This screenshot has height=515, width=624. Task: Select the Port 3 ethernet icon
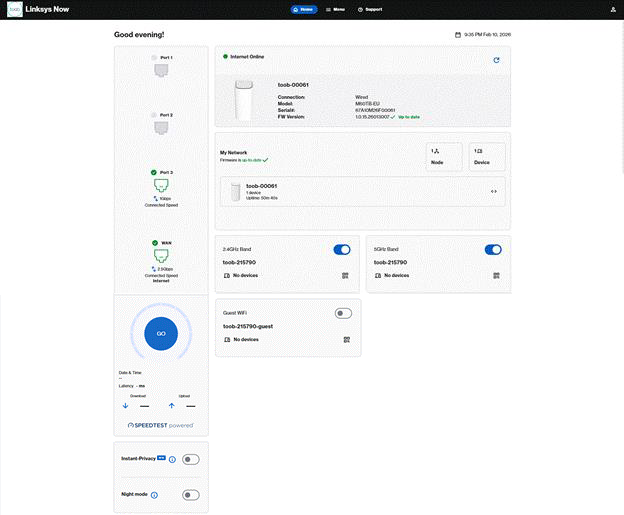(161, 185)
